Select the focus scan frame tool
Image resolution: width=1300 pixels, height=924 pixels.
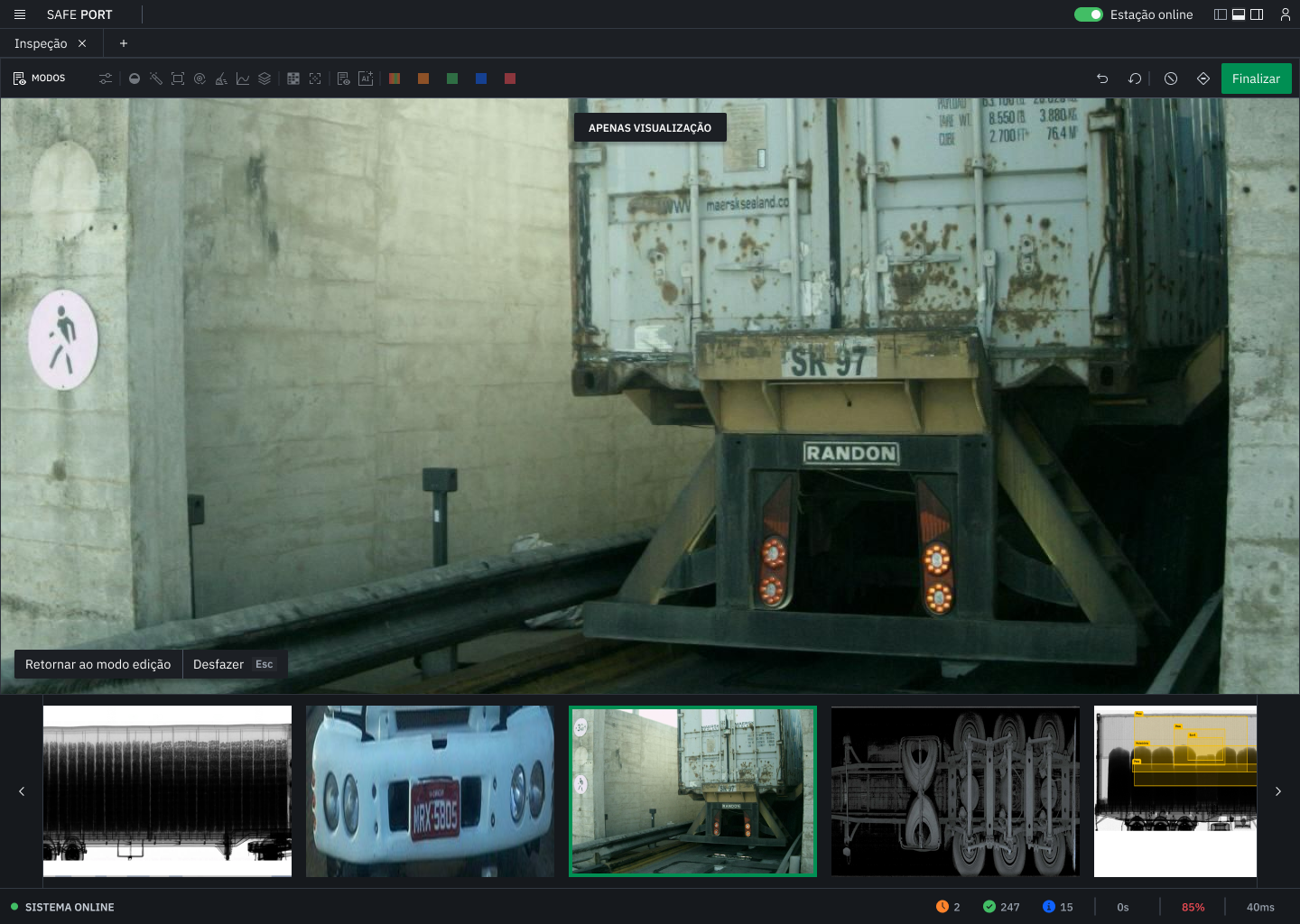(315, 79)
